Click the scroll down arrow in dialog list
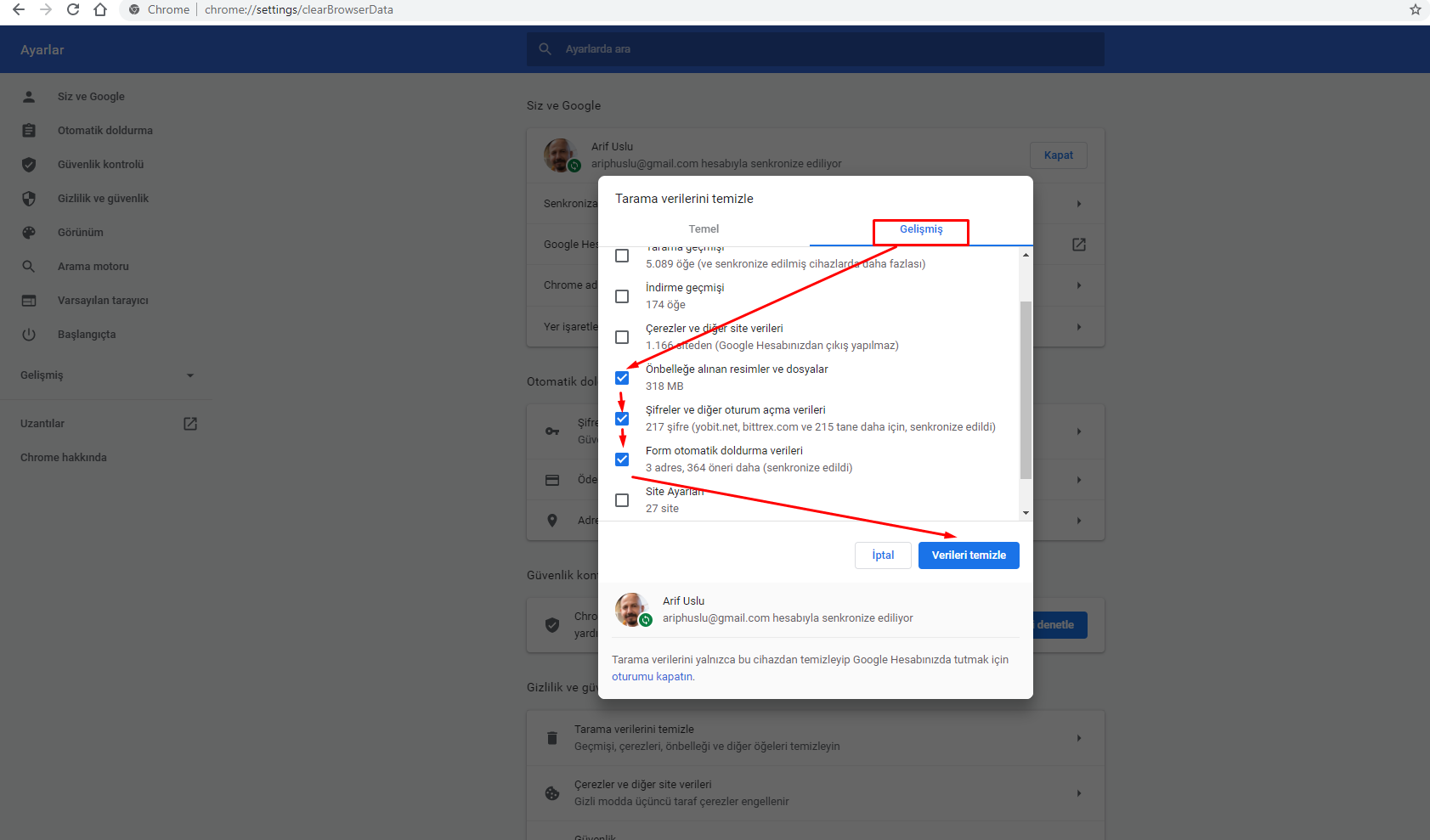This screenshot has height=840, width=1430. [x=1026, y=513]
